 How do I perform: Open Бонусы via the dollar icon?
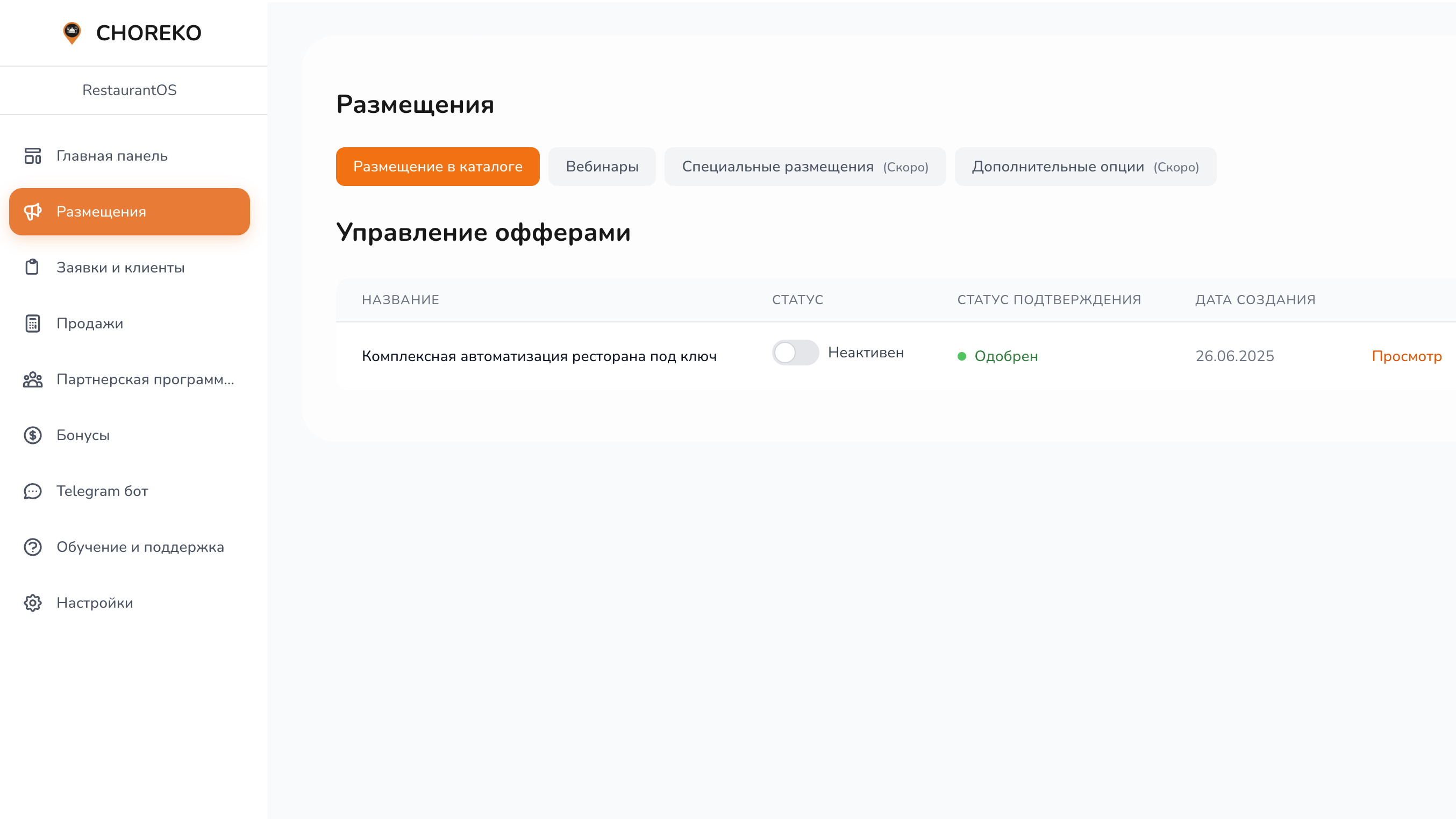[x=32, y=435]
